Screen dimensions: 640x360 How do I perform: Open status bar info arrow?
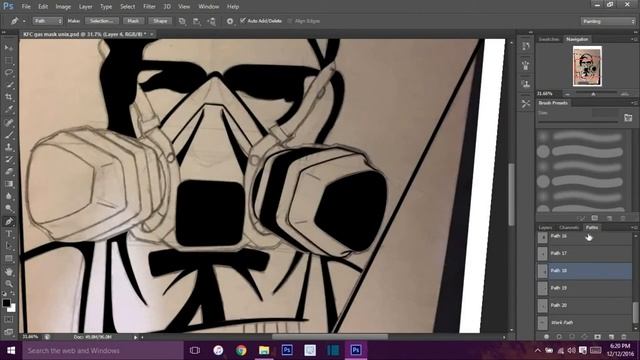click(136, 337)
